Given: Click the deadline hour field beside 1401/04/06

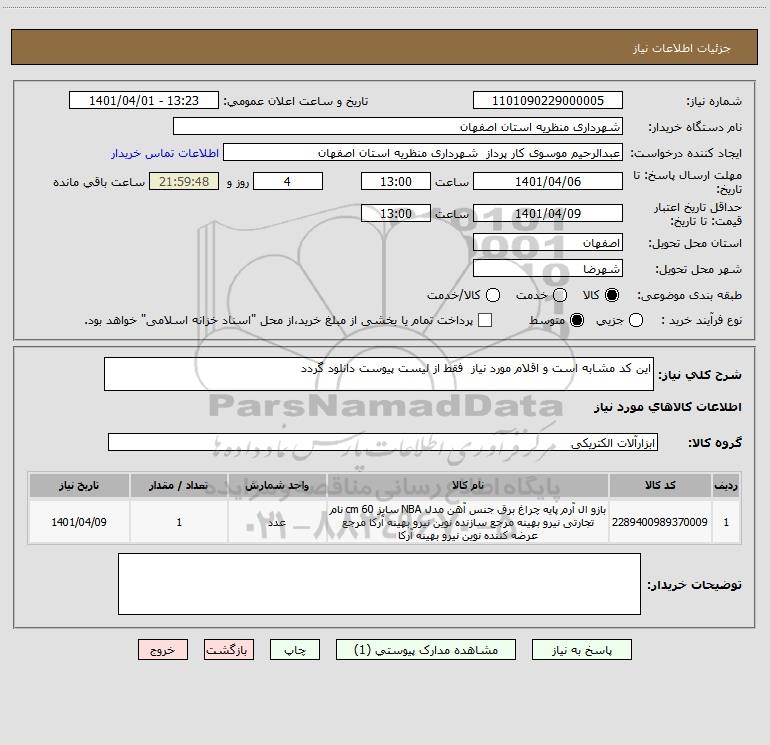Looking at the screenshot, I should click(x=396, y=181).
